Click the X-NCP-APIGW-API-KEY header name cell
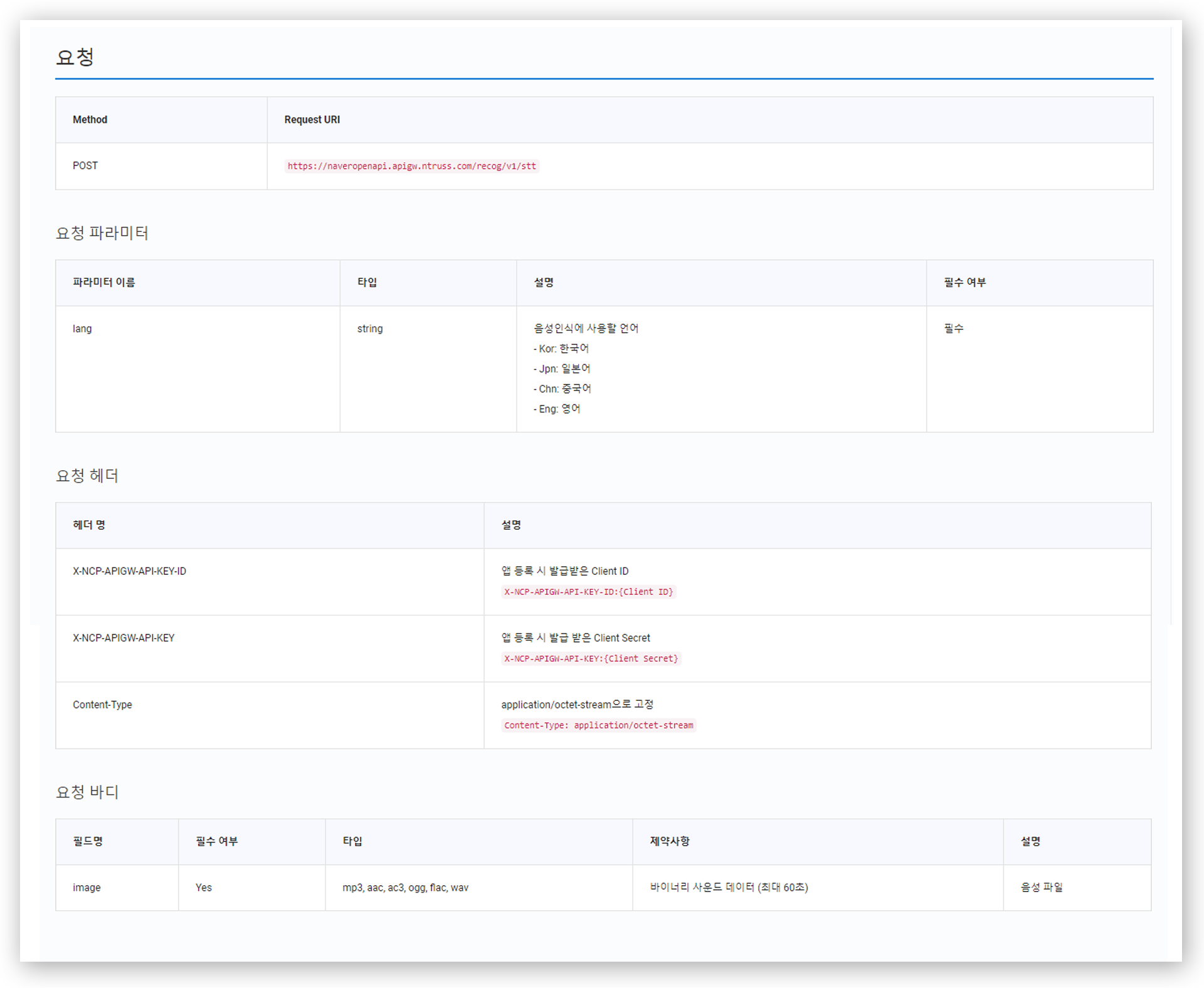 124,638
